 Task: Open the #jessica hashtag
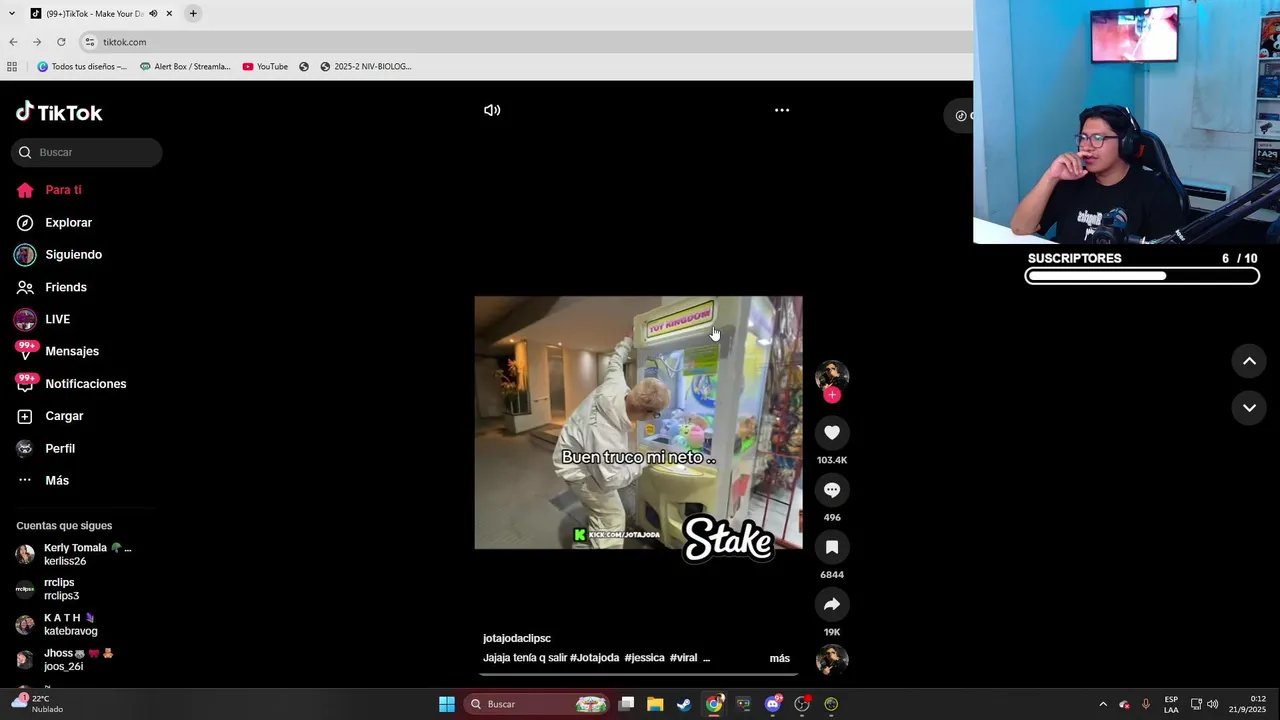(x=644, y=658)
